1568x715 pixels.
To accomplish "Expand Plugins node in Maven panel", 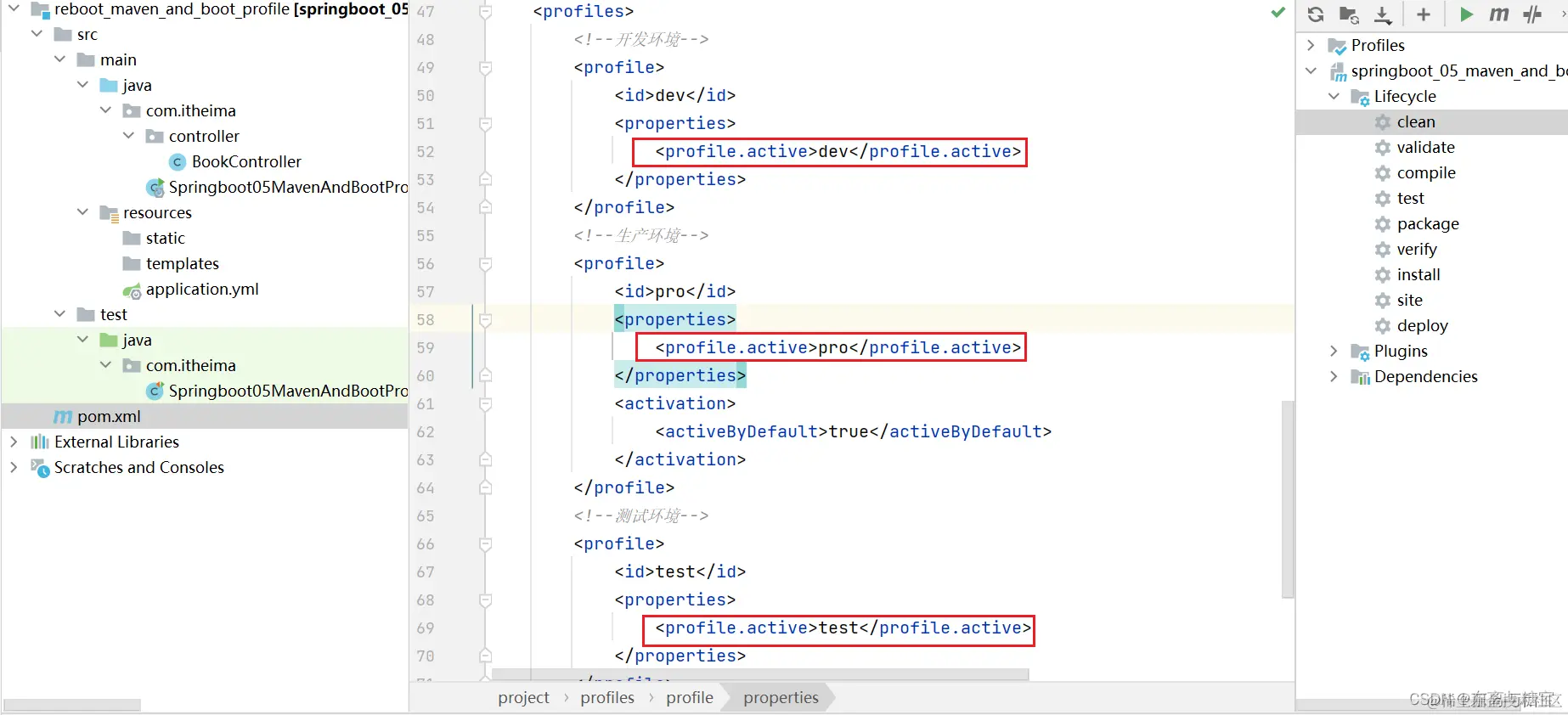I will coord(1334,351).
